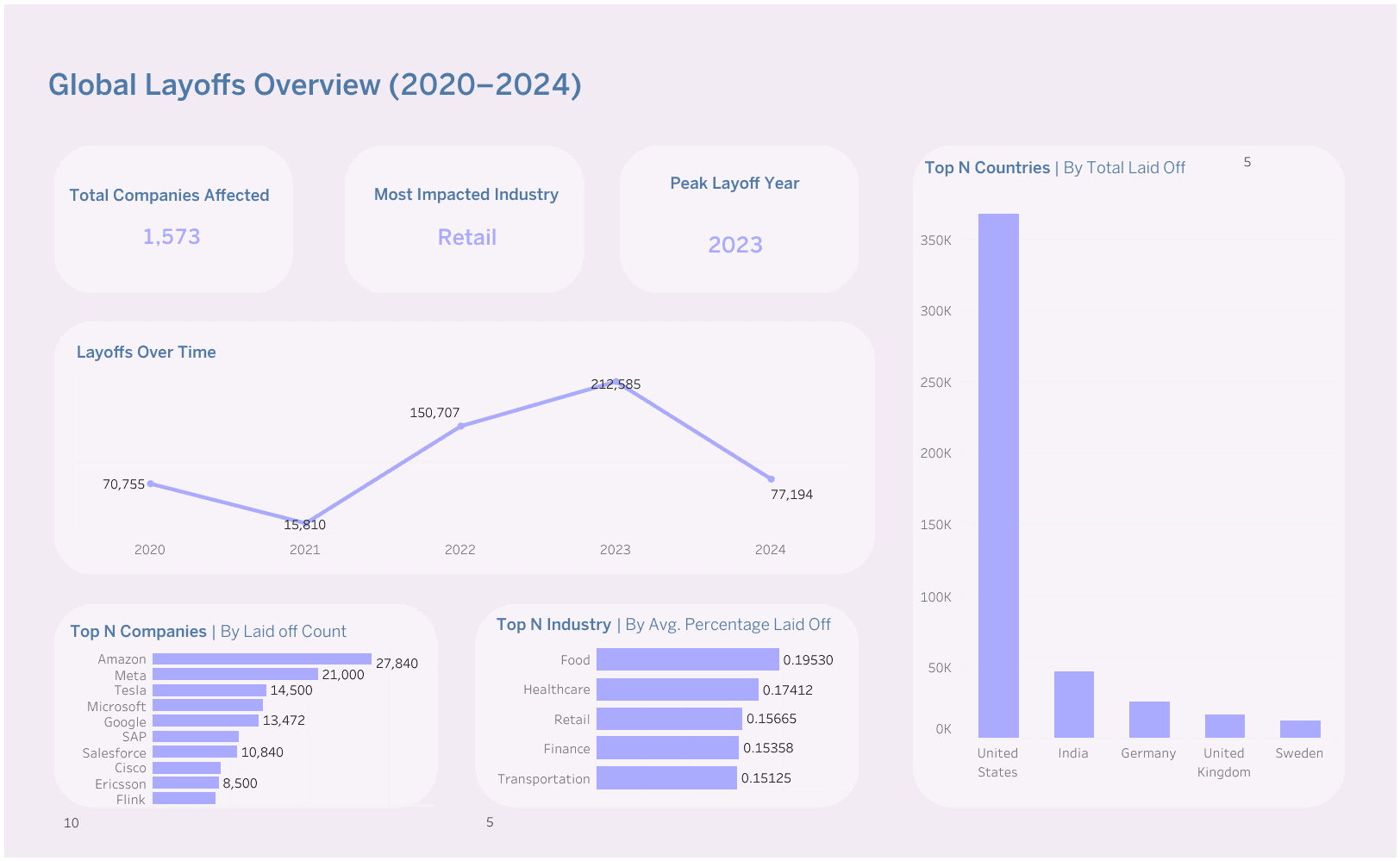Select the 2020 data point on layoffs line
1400x861 pixels.
pos(150,484)
